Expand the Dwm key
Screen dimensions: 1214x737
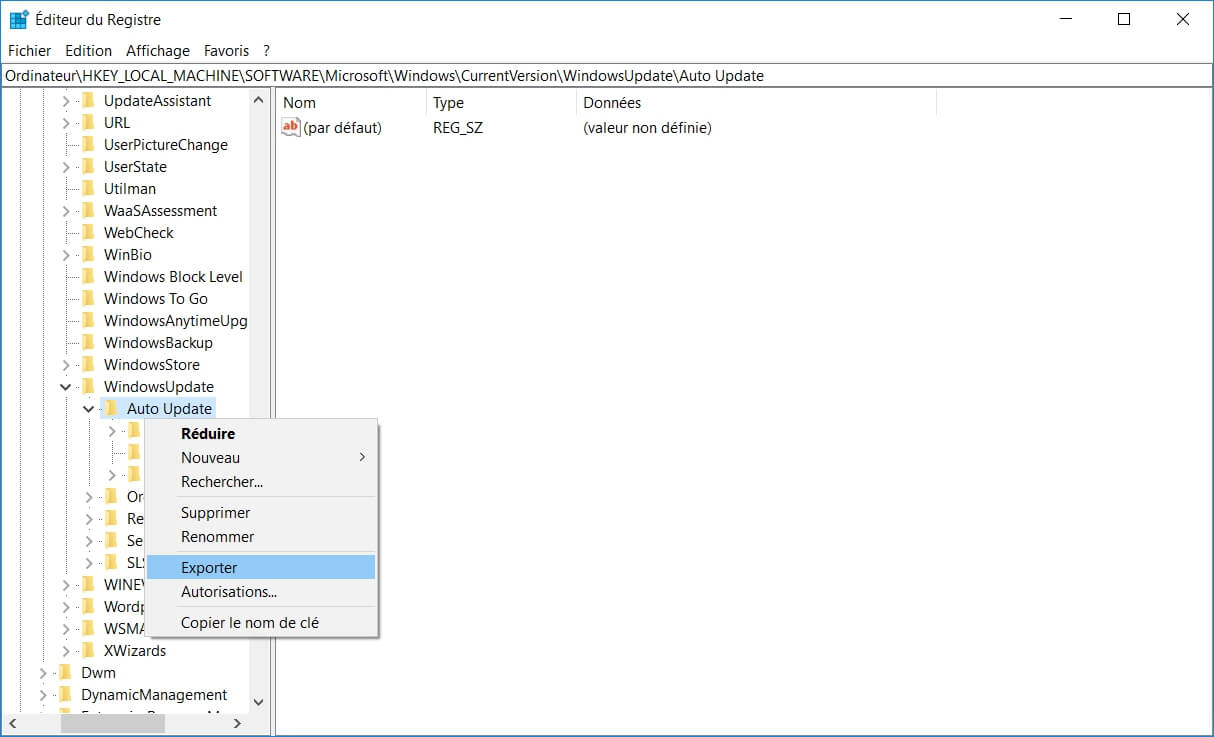coord(44,672)
